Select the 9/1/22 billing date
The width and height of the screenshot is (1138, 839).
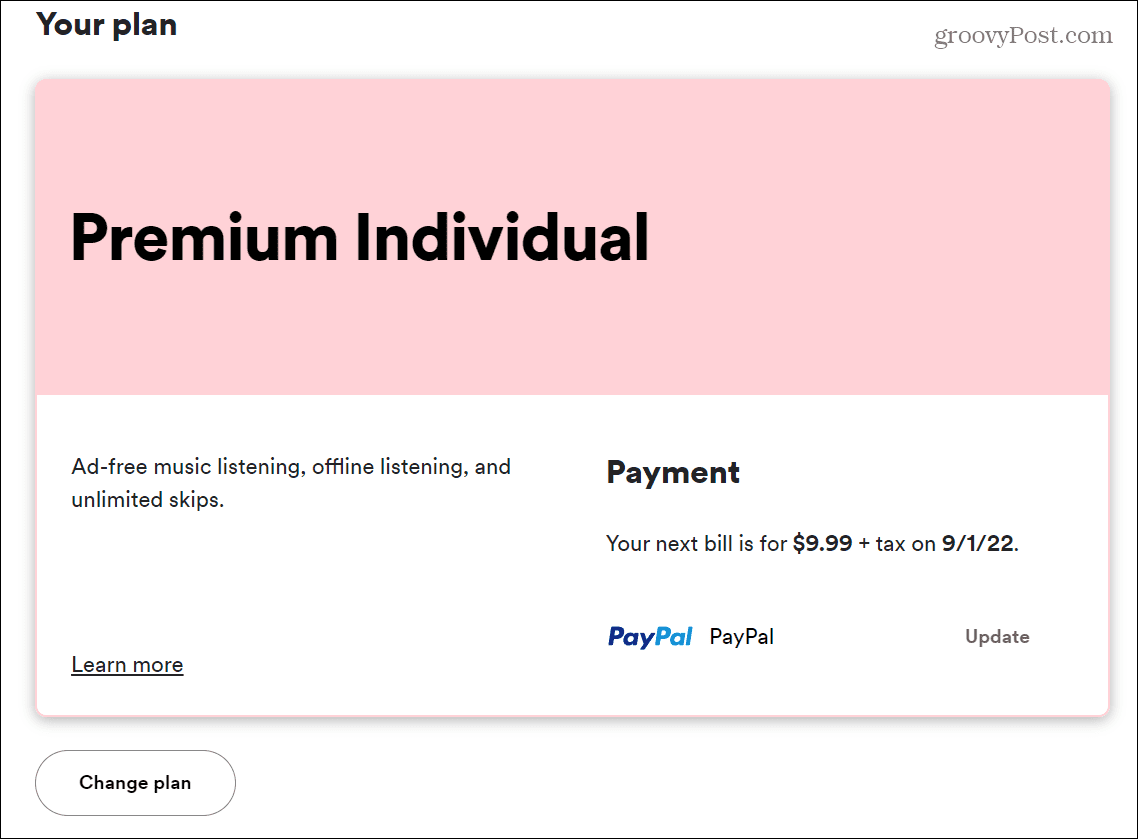978,544
